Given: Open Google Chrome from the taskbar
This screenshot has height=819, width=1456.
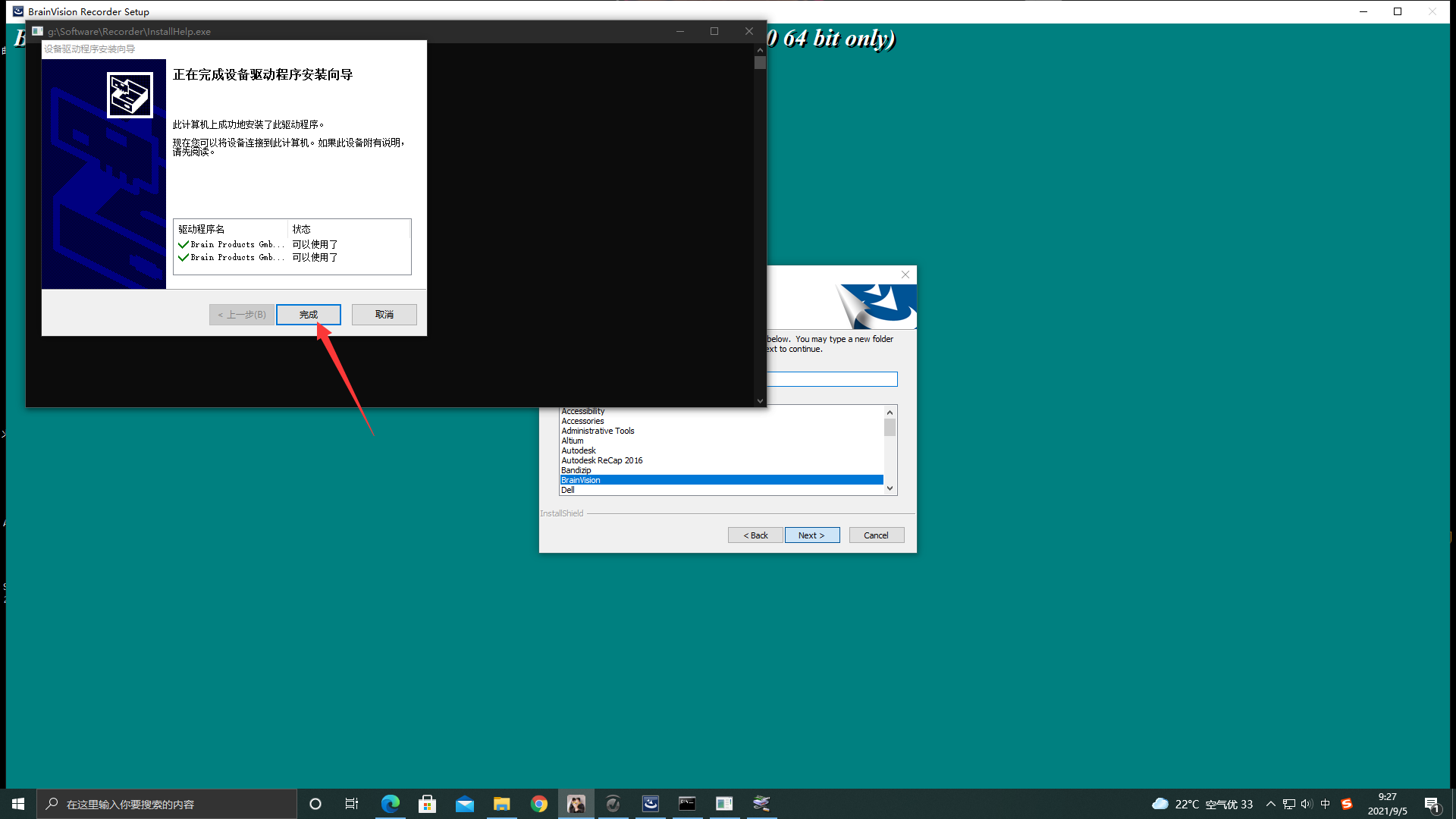Looking at the screenshot, I should [x=539, y=803].
